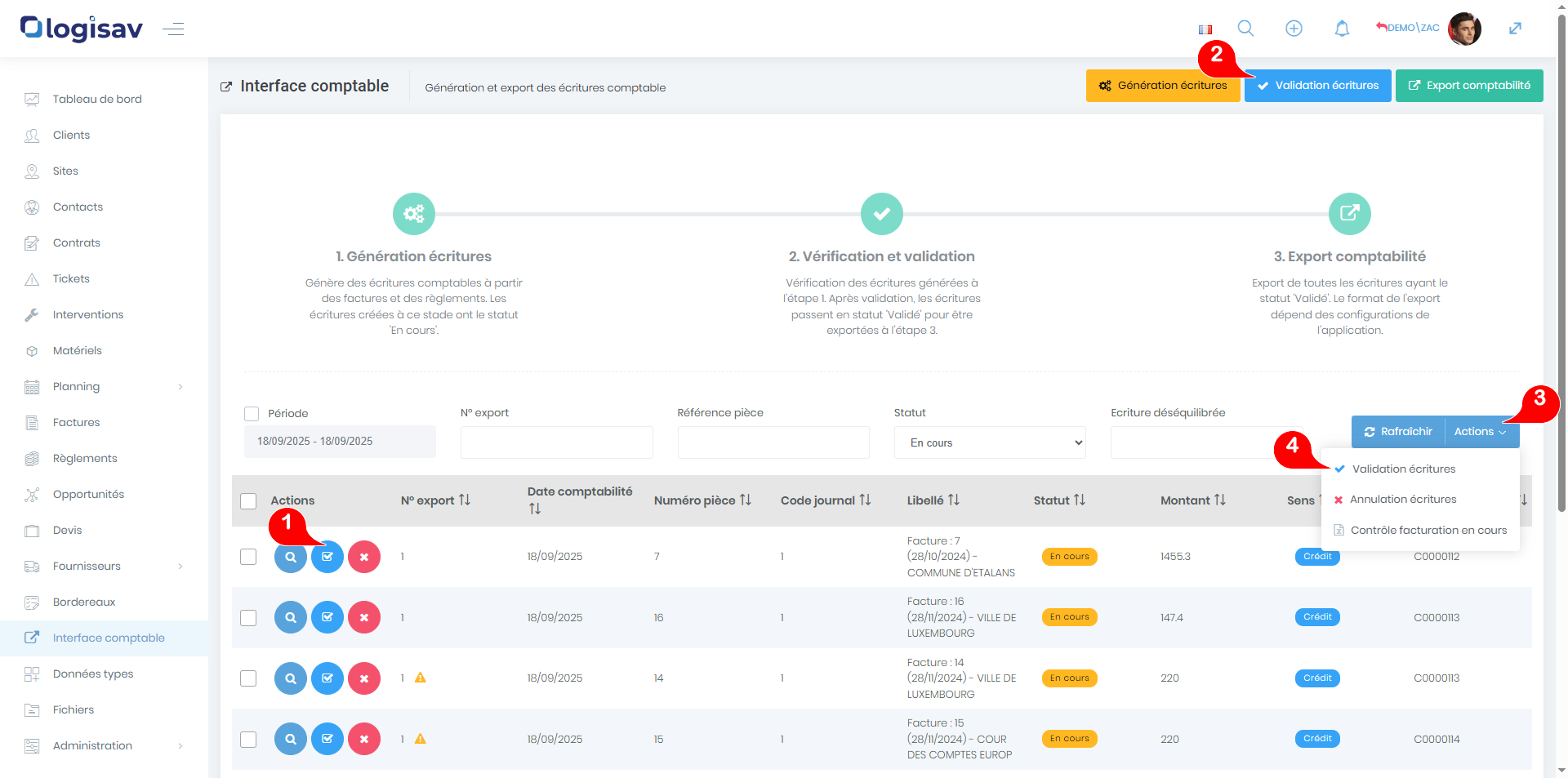
Task: Click the green Export comptabilité button
Action: 1469,86
